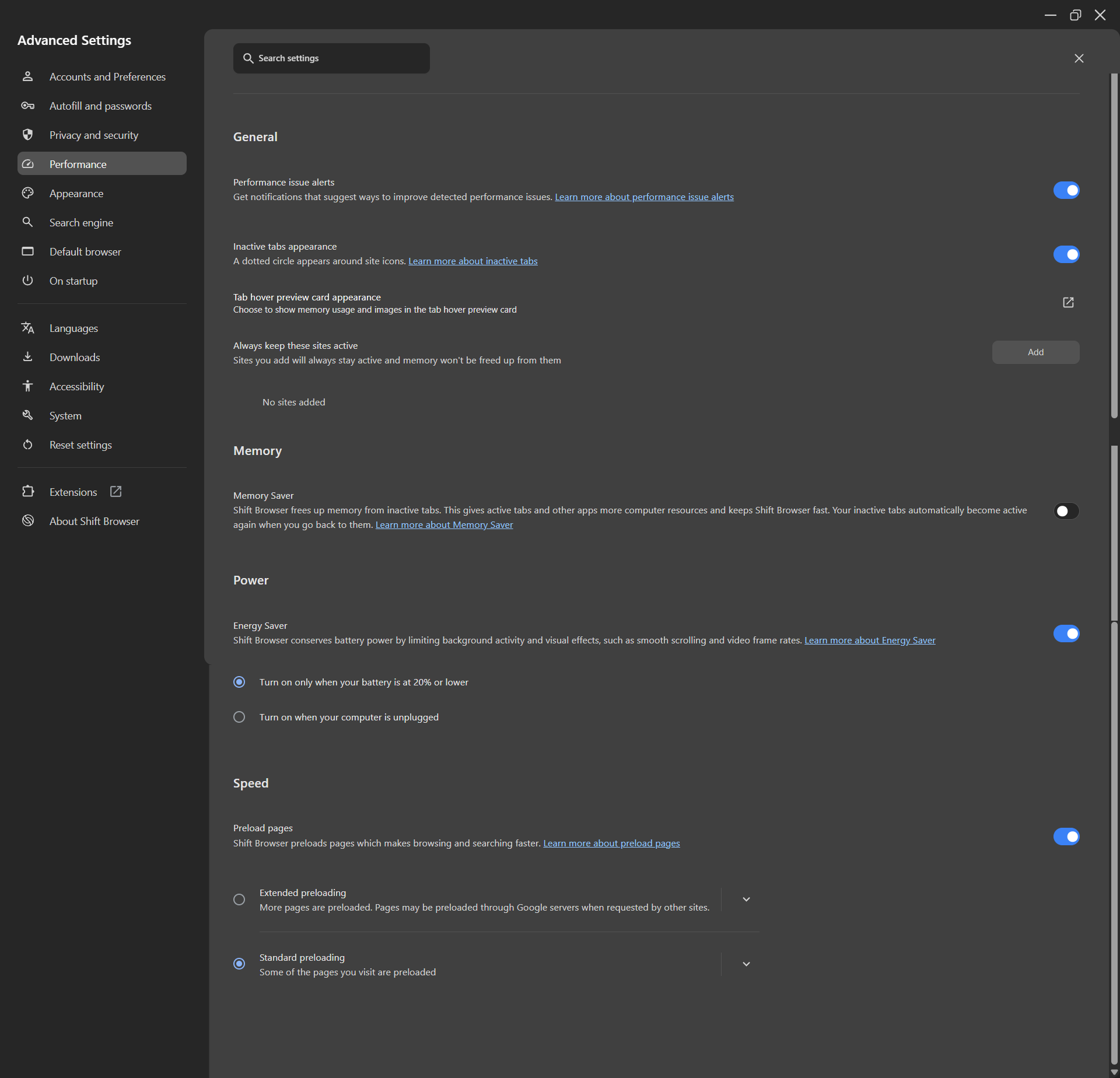Go to Languages settings
This screenshot has width=1120, height=1078.
point(102,328)
